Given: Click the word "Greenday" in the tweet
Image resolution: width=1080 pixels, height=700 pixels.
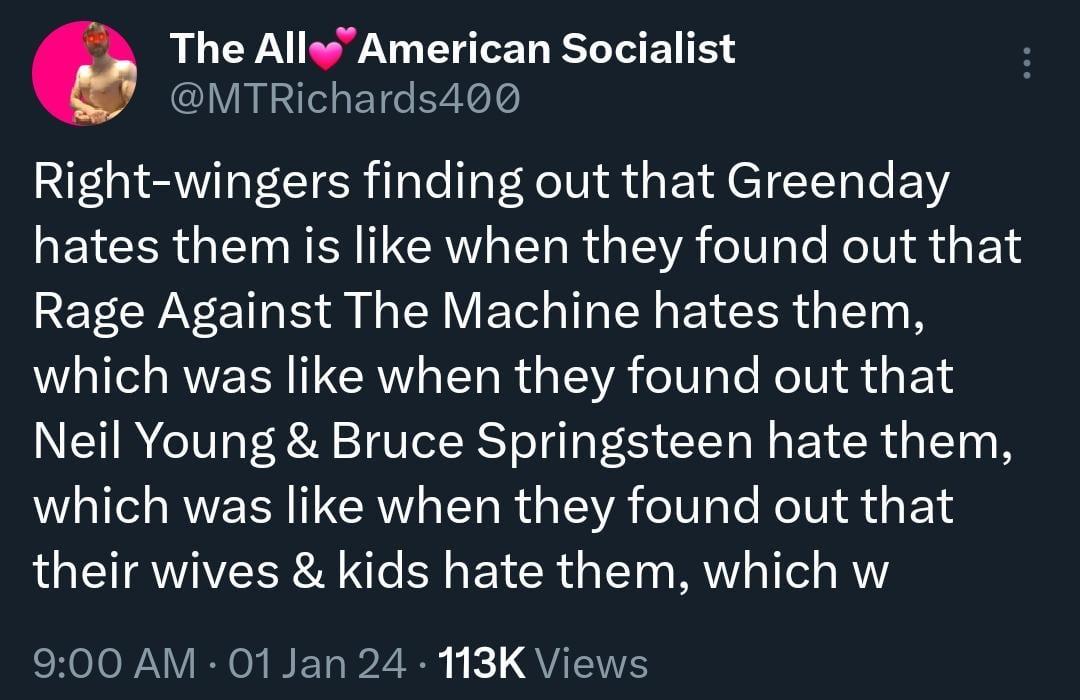Looking at the screenshot, I should 836,183.
